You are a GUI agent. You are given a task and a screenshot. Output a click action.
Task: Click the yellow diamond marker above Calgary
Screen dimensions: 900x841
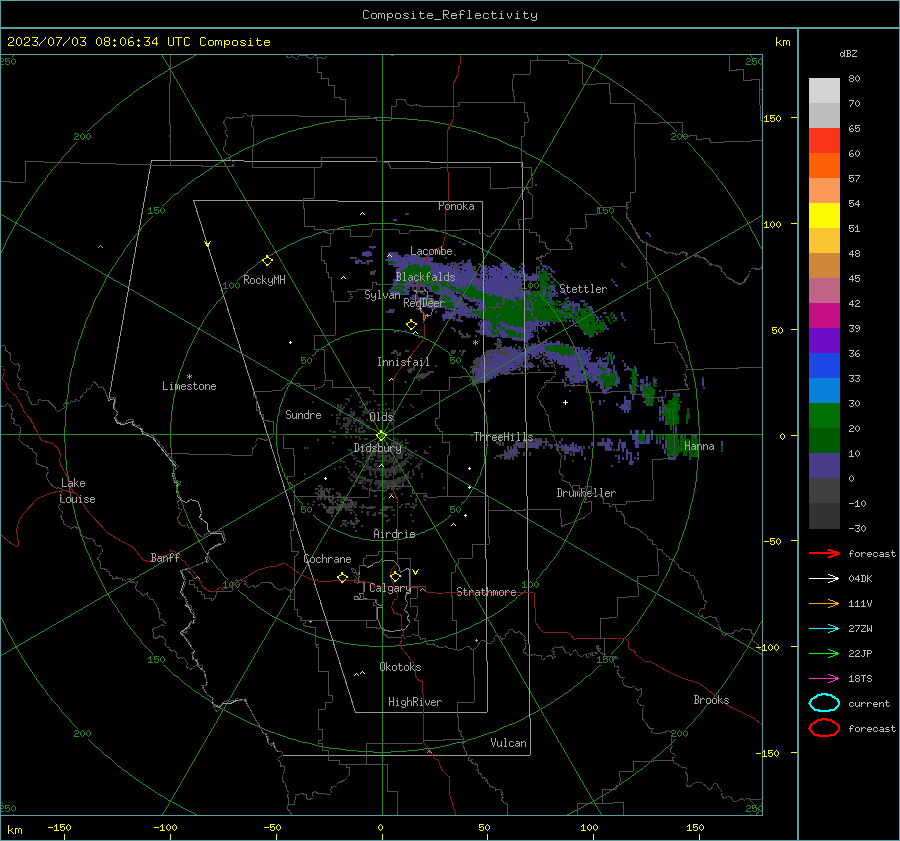pyautogui.click(x=395, y=576)
